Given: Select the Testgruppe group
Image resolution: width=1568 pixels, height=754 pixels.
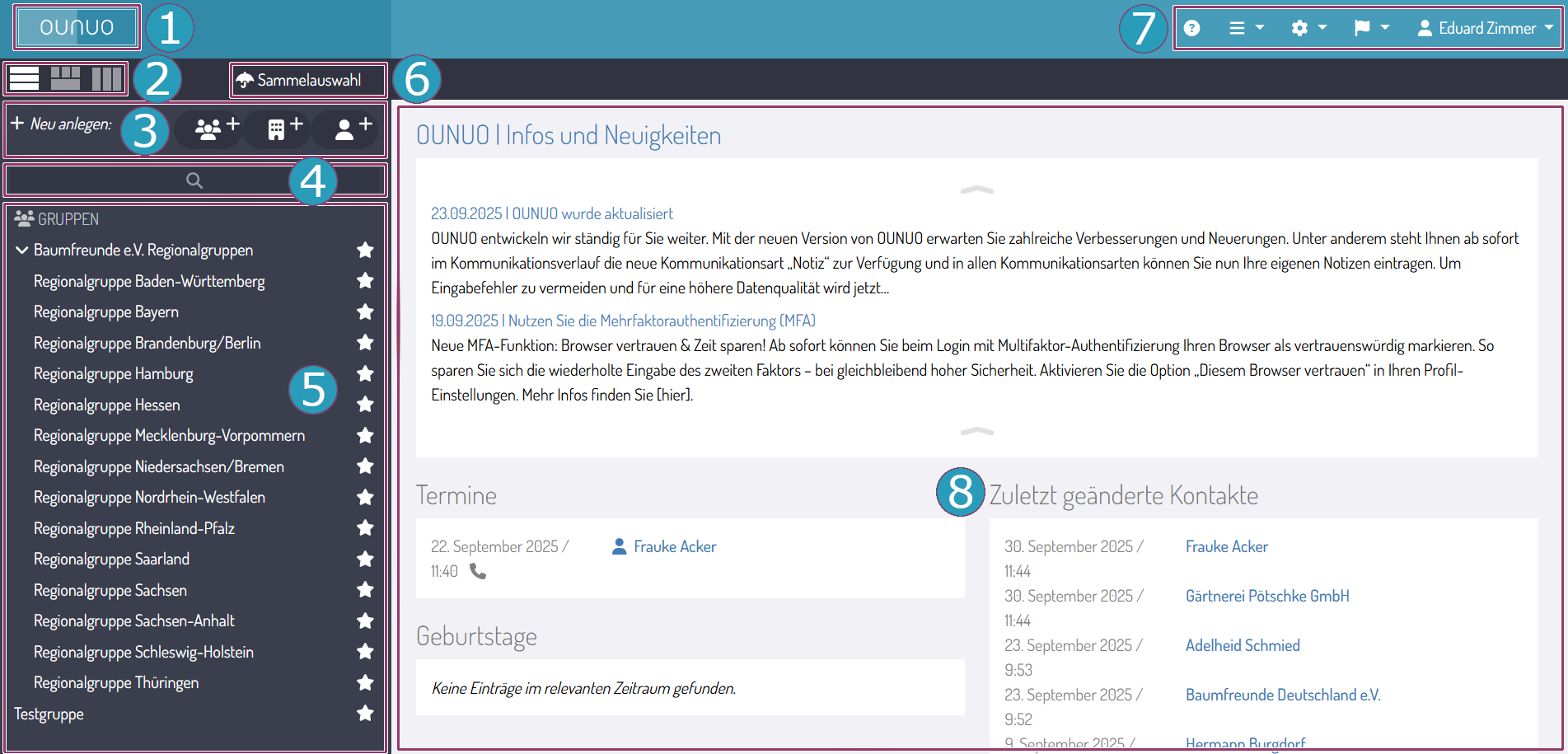Looking at the screenshot, I should point(49,714).
